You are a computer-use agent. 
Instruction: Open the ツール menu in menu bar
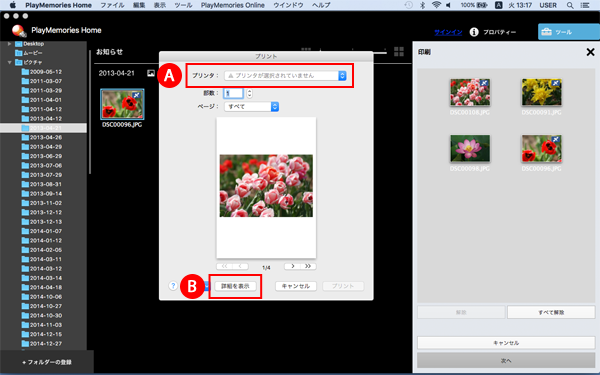183,5
